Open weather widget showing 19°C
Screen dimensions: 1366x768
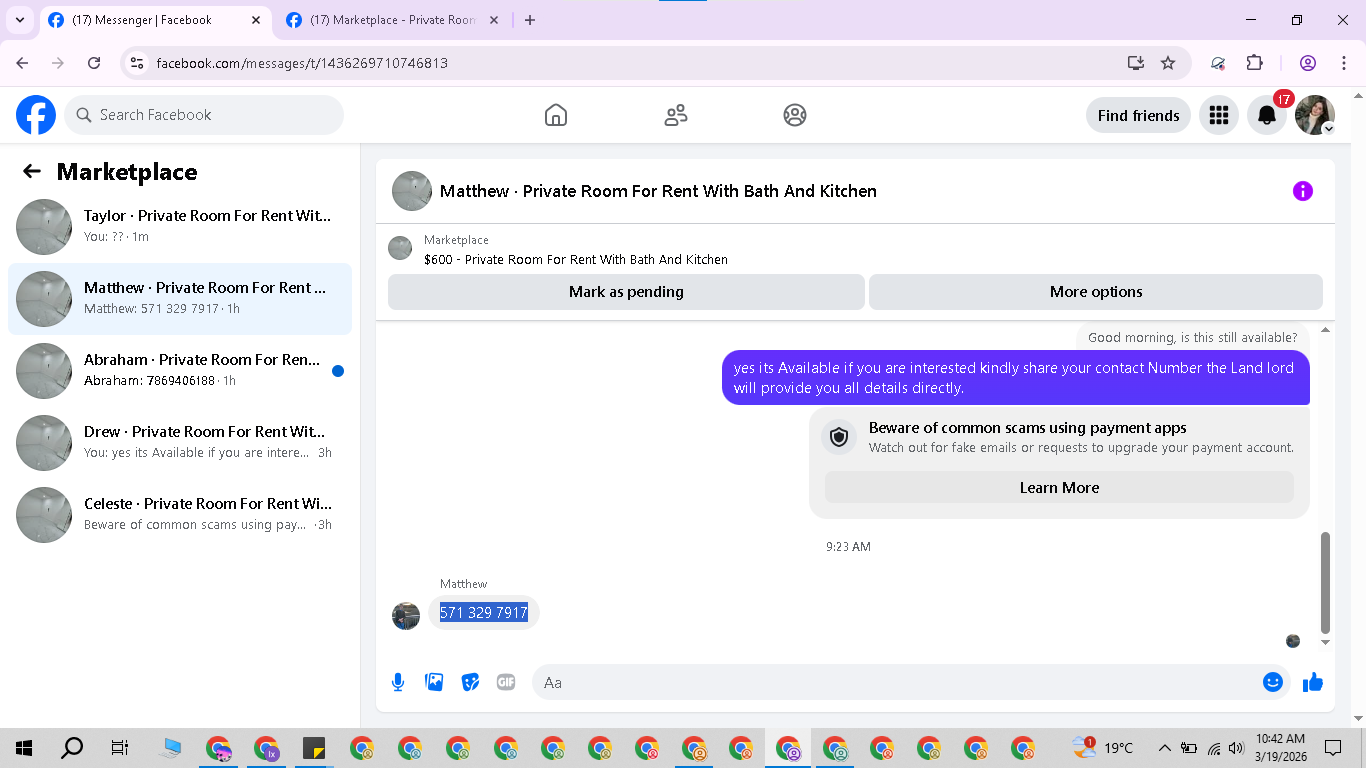(1103, 747)
